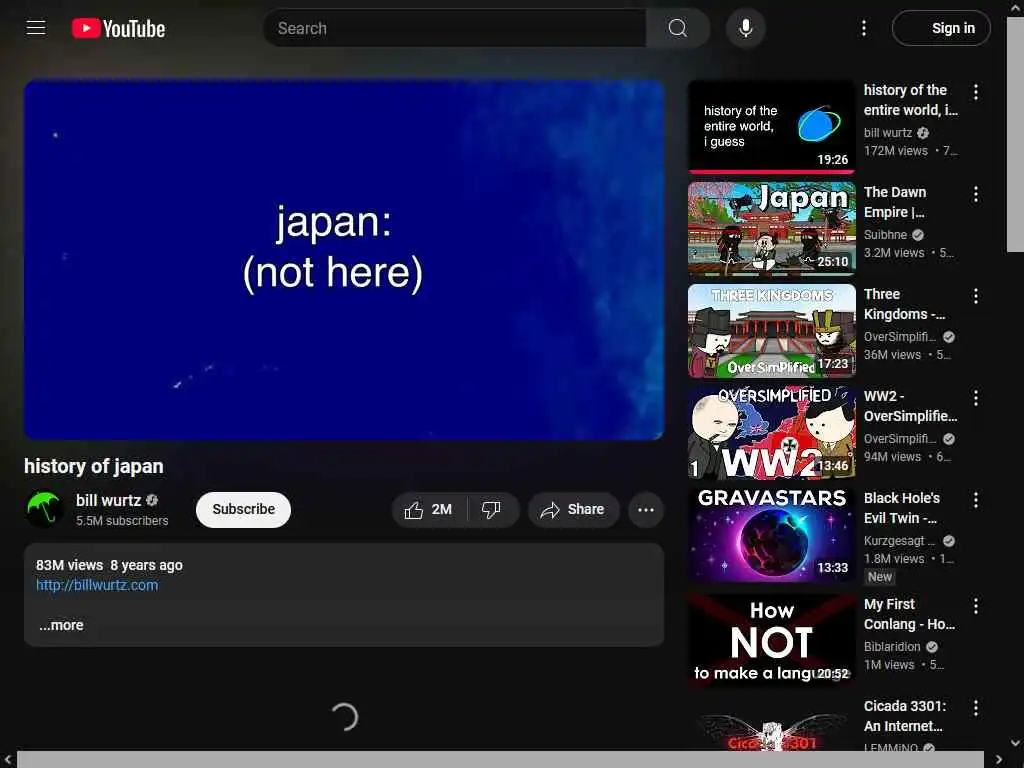The image size is (1024, 768).
Task: Click the Suibhne channel name
Action: (885, 234)
